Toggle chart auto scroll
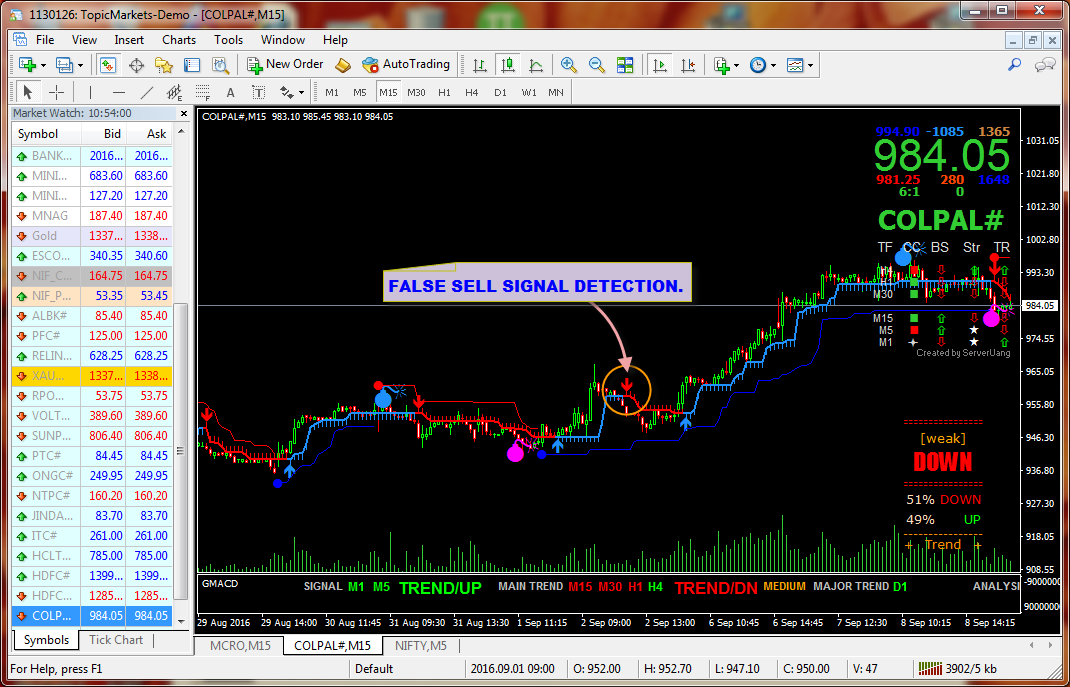Screen dimensions: 1070x687 (659, 65)
